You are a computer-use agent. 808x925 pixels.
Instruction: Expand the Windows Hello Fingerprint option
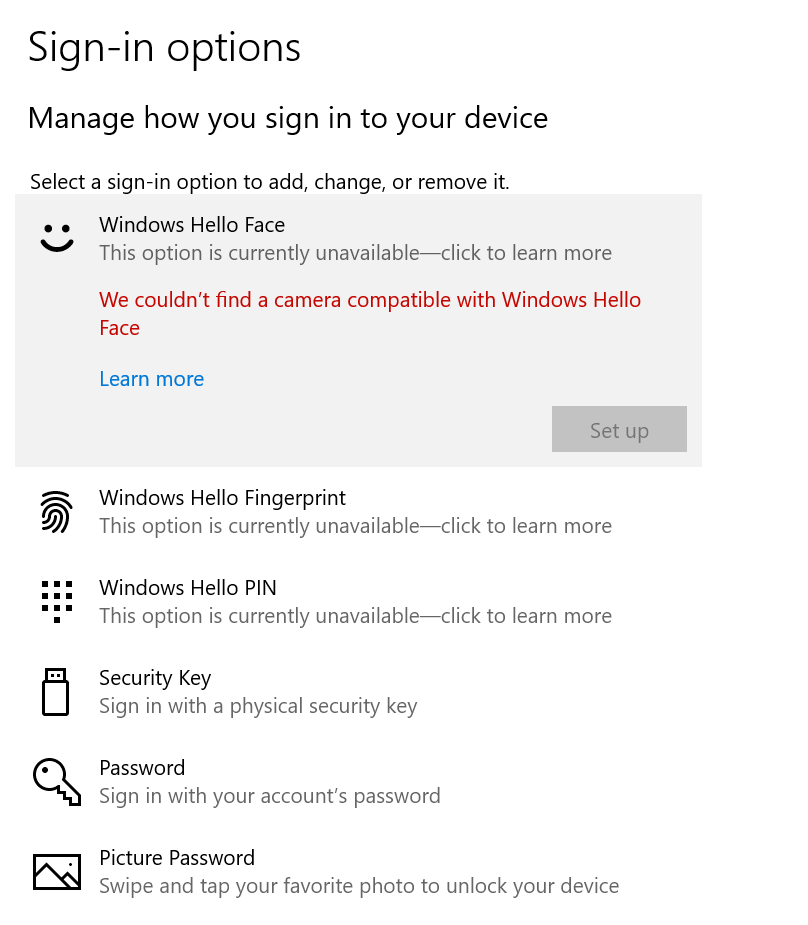click(x=222, y=497)
